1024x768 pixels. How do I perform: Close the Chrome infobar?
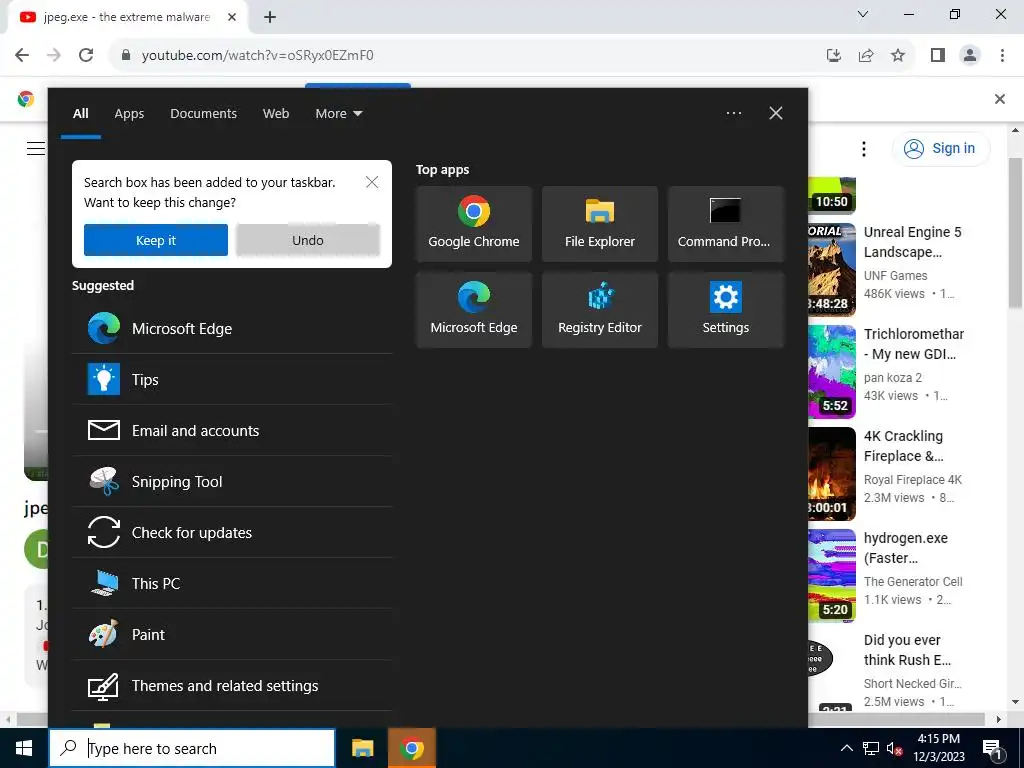pyautogui.click(x=999, y=99)
